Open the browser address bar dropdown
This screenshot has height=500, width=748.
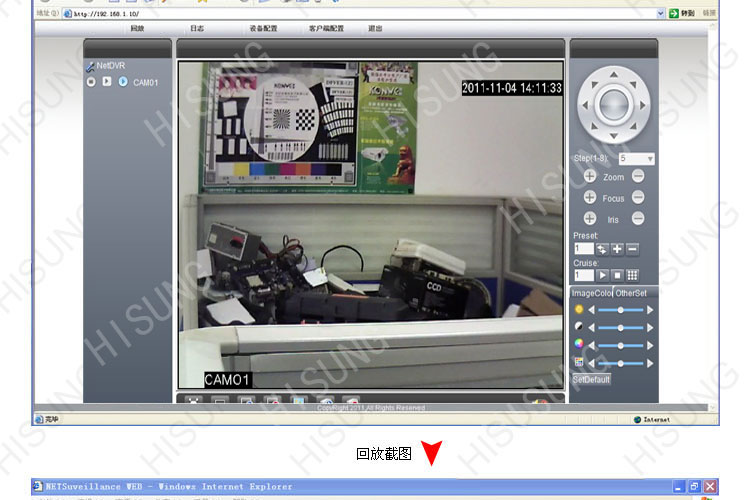pos(660,13)
